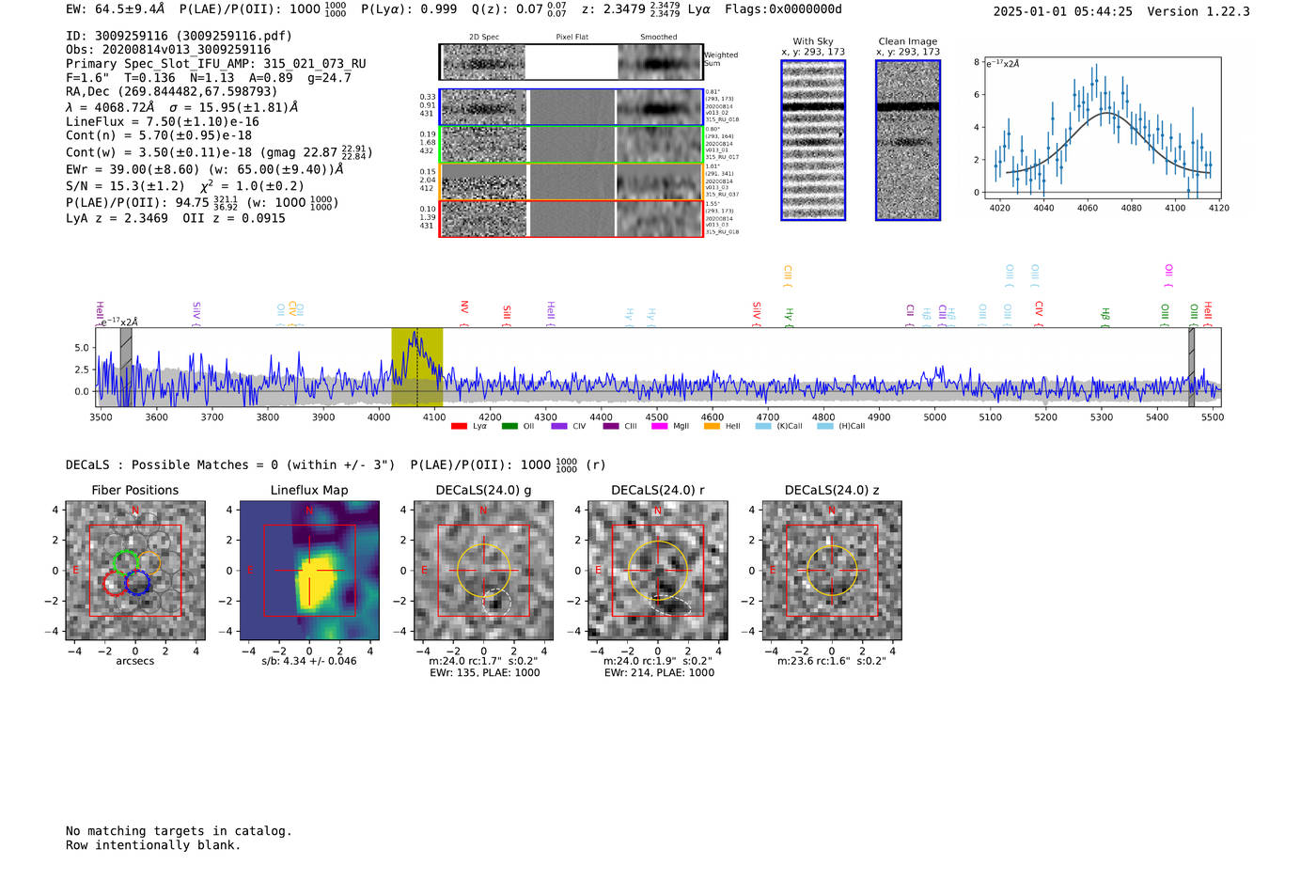Click the λ = 4068.72Å value

coord(110,107)
